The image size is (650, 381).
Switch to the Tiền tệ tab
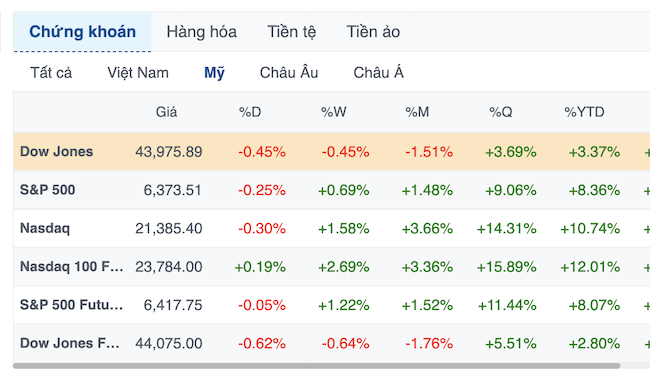(291, 32)
